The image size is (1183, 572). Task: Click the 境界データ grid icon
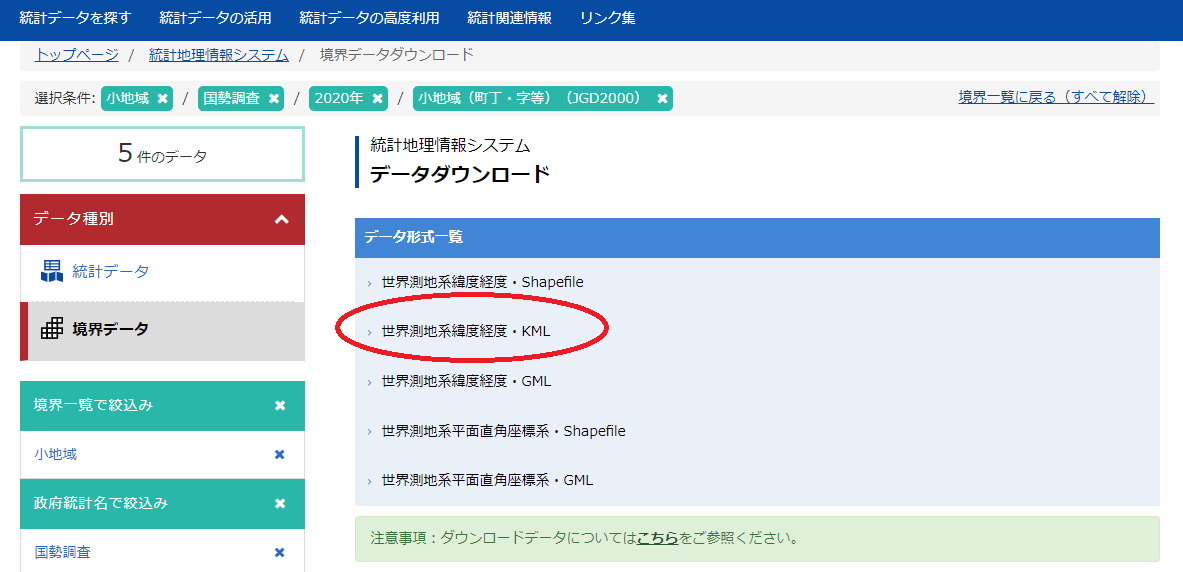51,329
